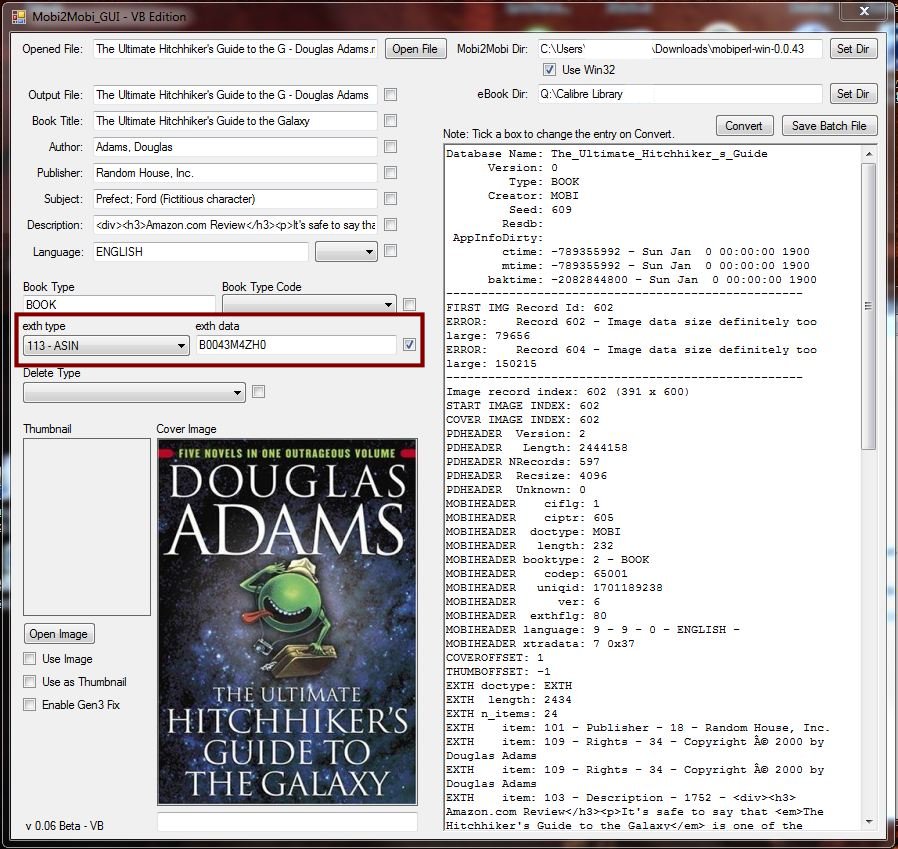Click into the Author field

pos(235,147)
